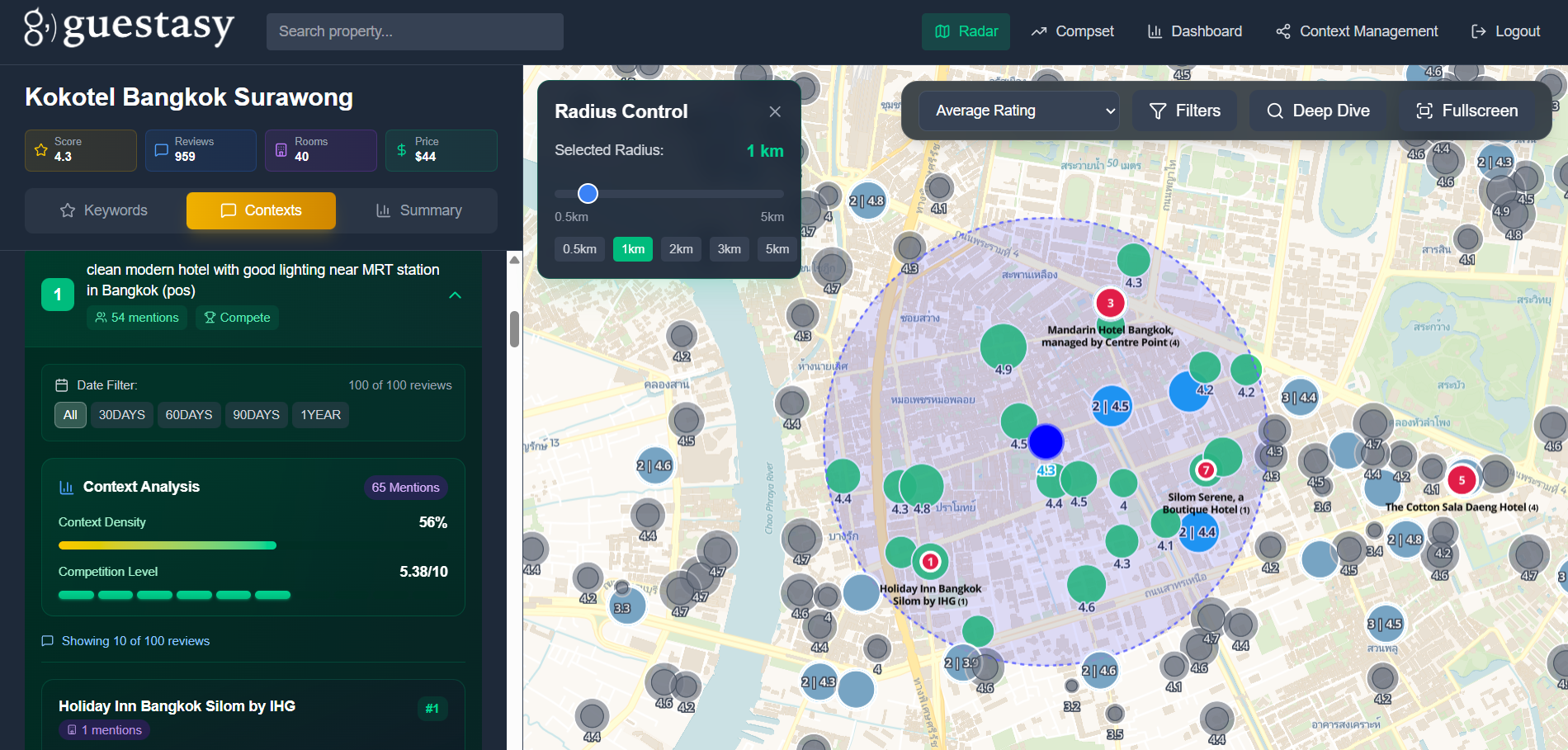Open the Filters panel
The width and height of the screenshot is (1568, 750).
(1184, 111)
